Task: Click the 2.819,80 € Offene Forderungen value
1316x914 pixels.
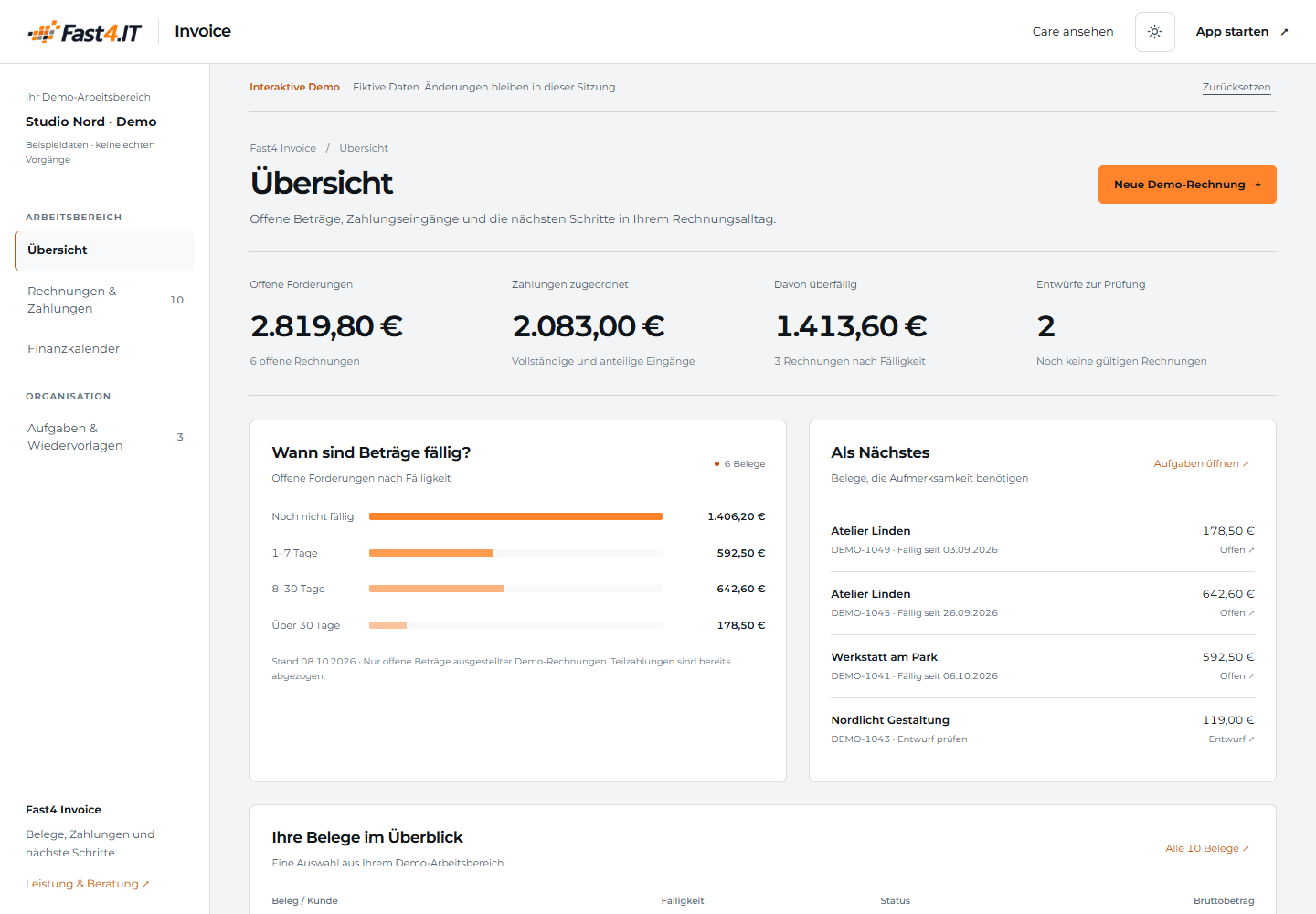Action: coord(326,326)
